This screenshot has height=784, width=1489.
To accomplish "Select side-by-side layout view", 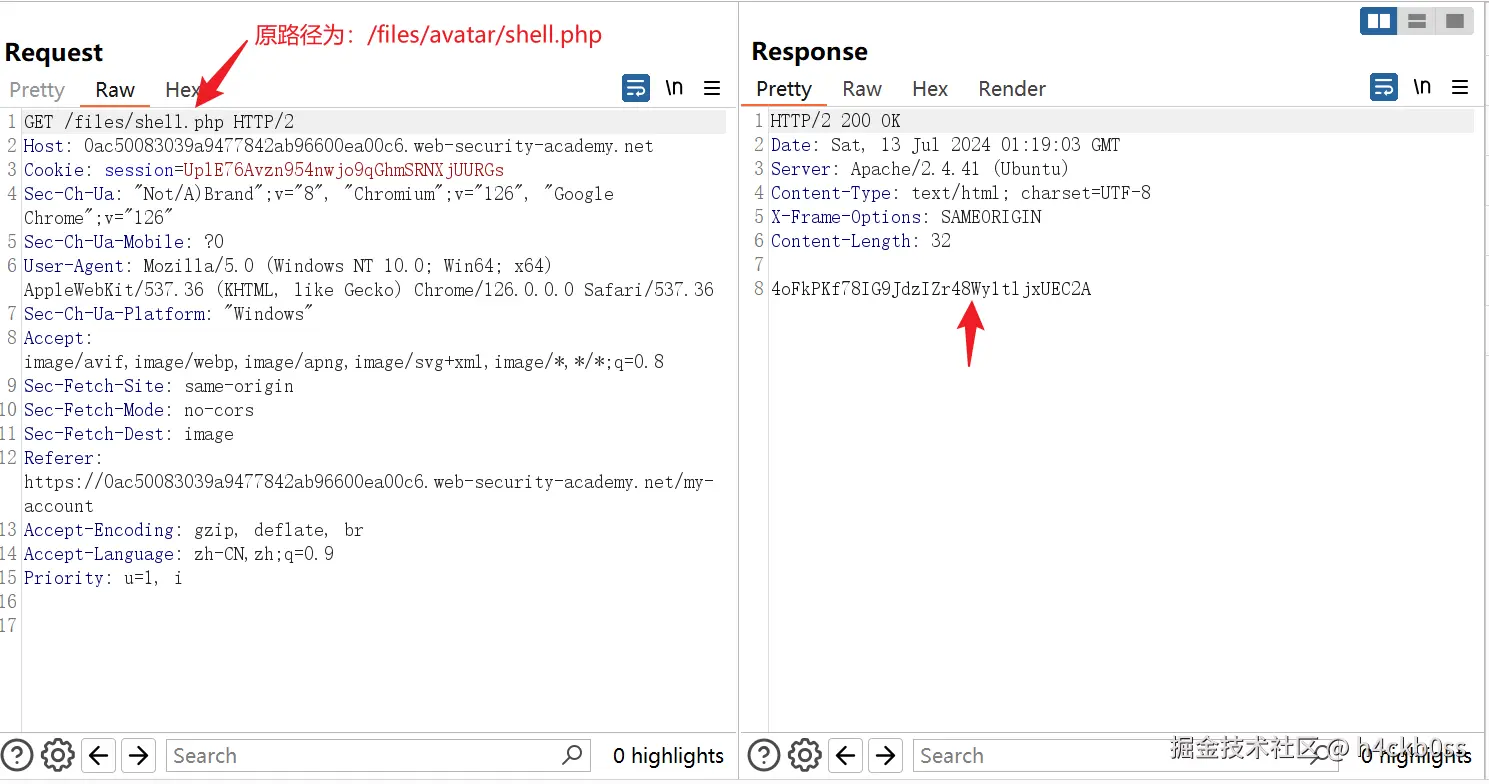I will click(x=1379, y=21).
